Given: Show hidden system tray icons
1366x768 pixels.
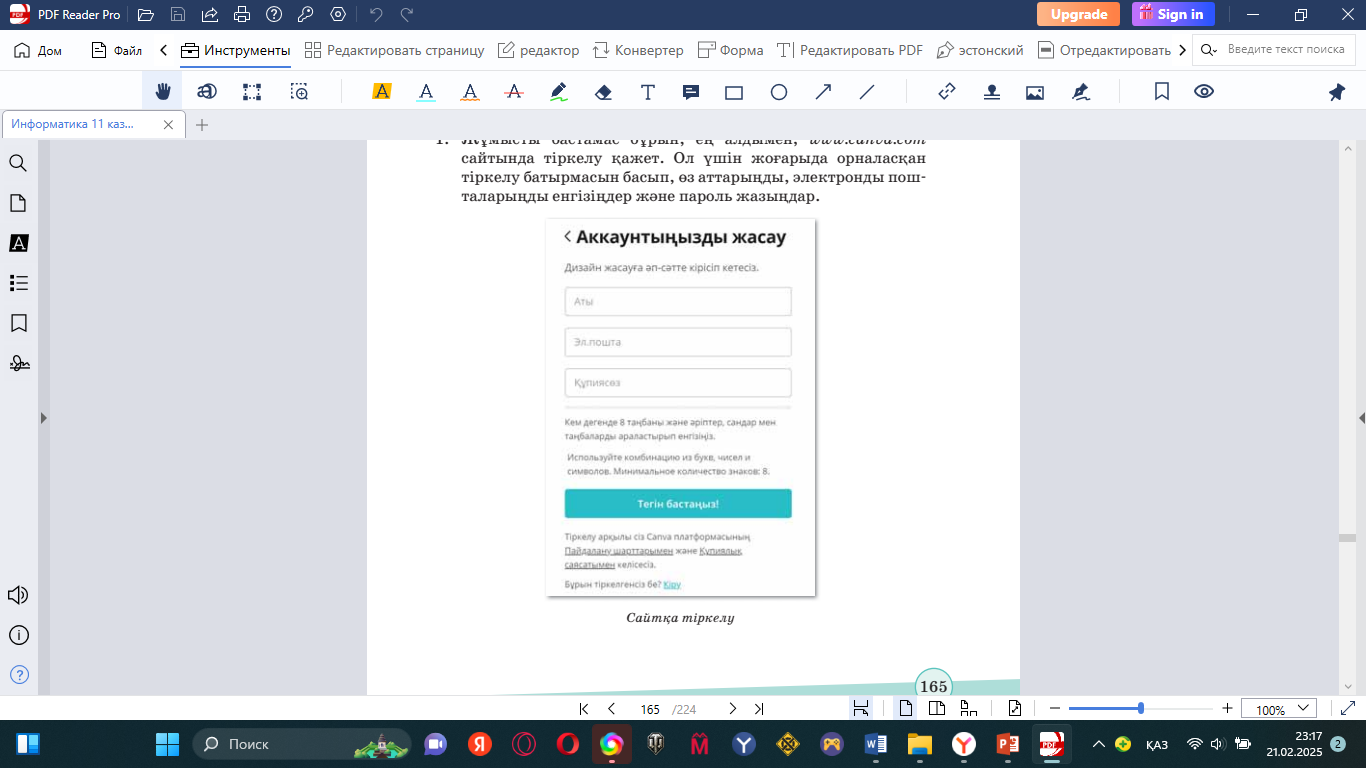Looking at the screenshot, I should click(1098, 744).
